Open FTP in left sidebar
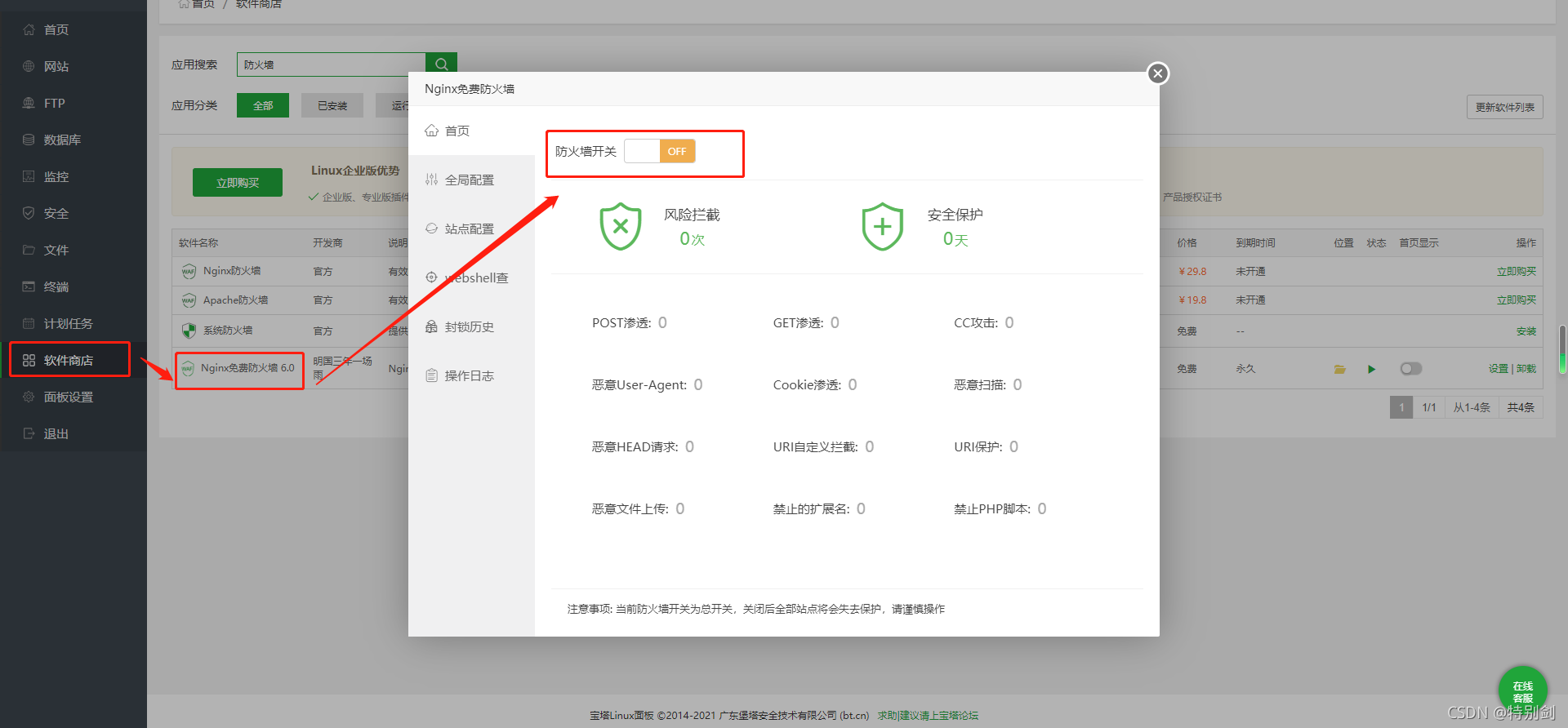Screen dimensions: 1568x728 click(73, 103)
